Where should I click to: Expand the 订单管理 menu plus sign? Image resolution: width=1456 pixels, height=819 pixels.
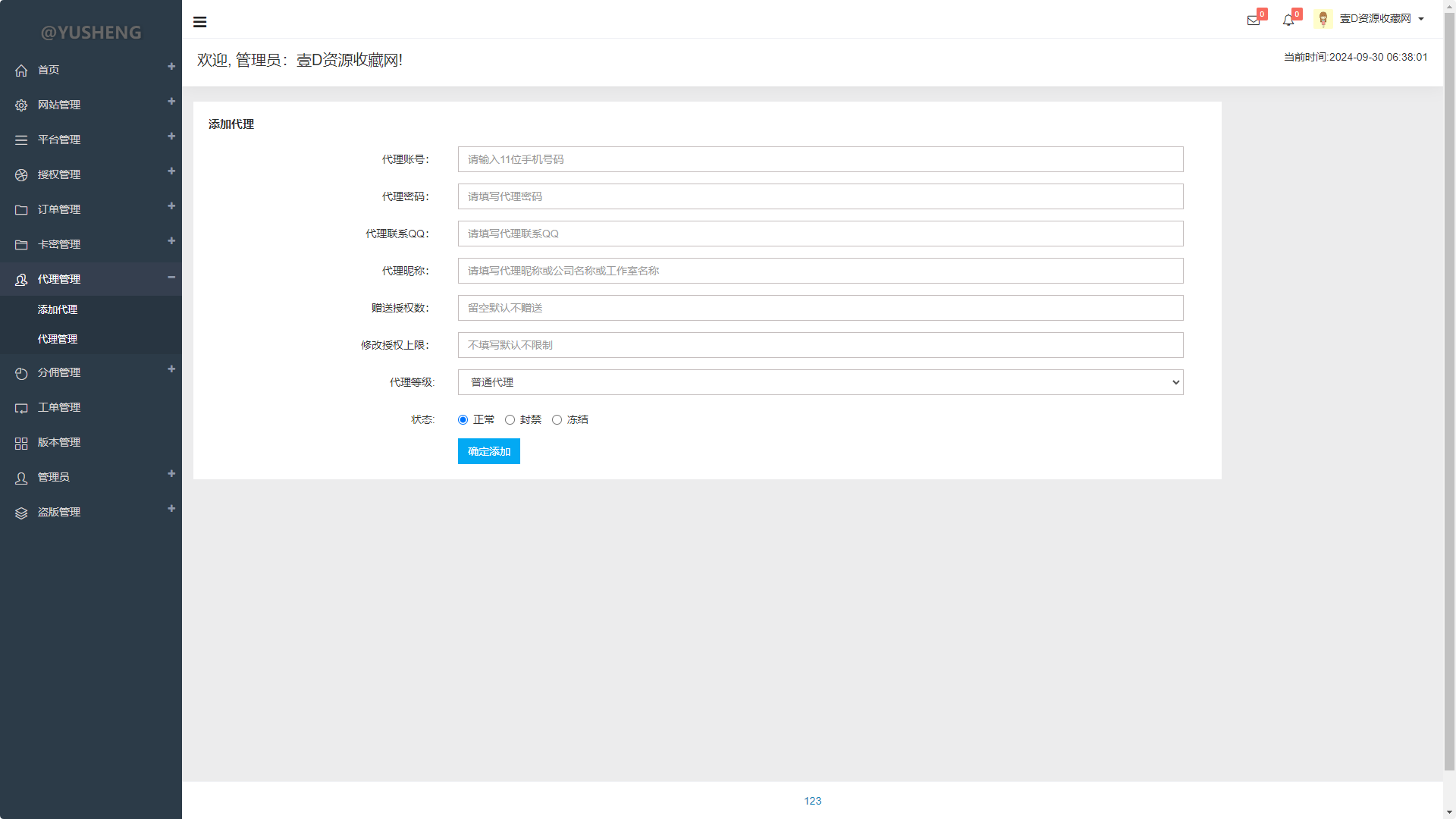coord(171,206)
